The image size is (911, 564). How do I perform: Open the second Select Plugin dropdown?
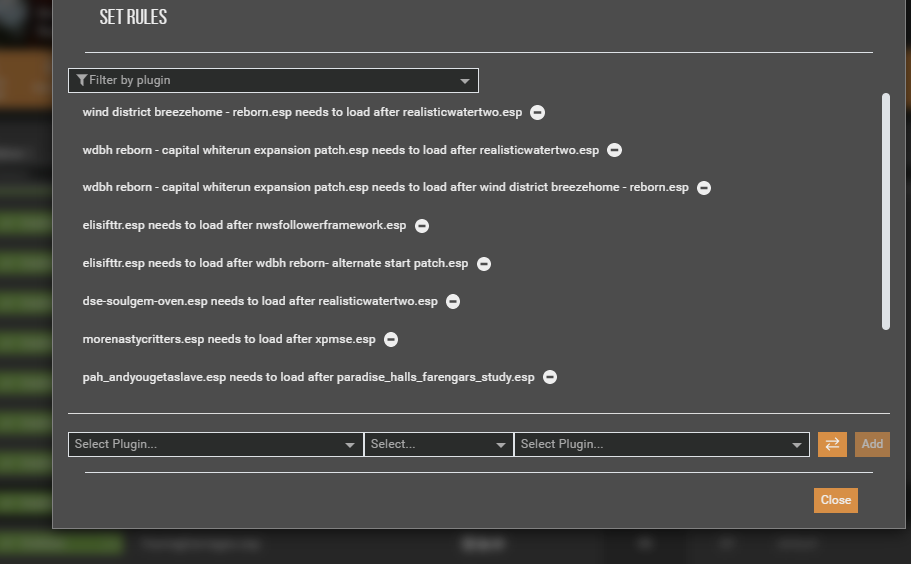662,444
